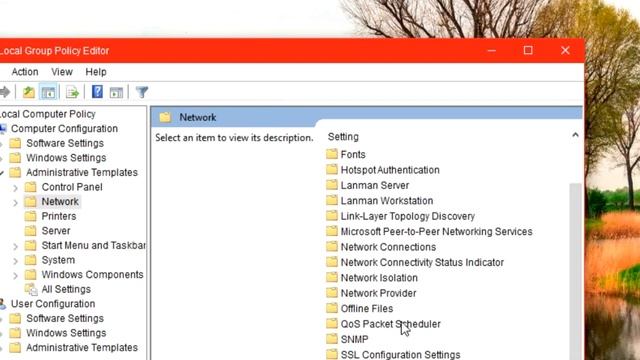This screenshot has height=360, width=640.
Task: Click the Server folder icon in tree
Action: pyautogui.click(x=31, y=231)
